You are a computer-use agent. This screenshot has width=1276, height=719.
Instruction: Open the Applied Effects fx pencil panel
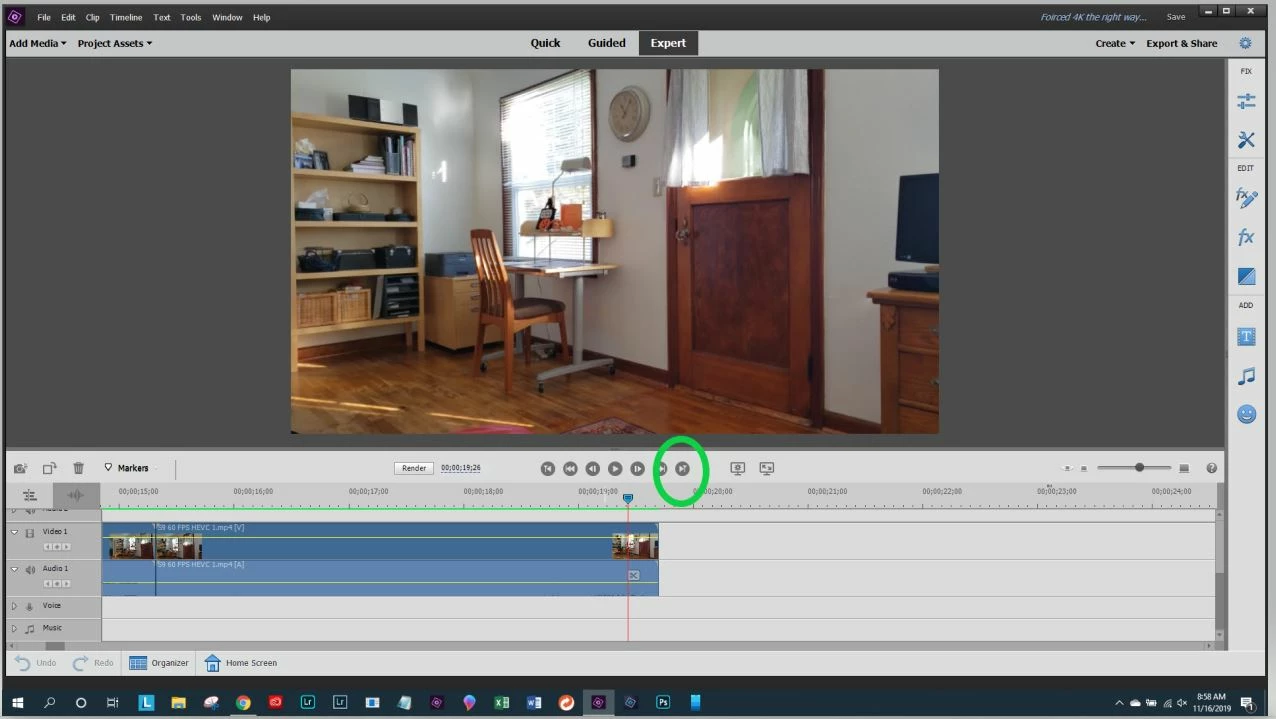(x=1246, y=198)
